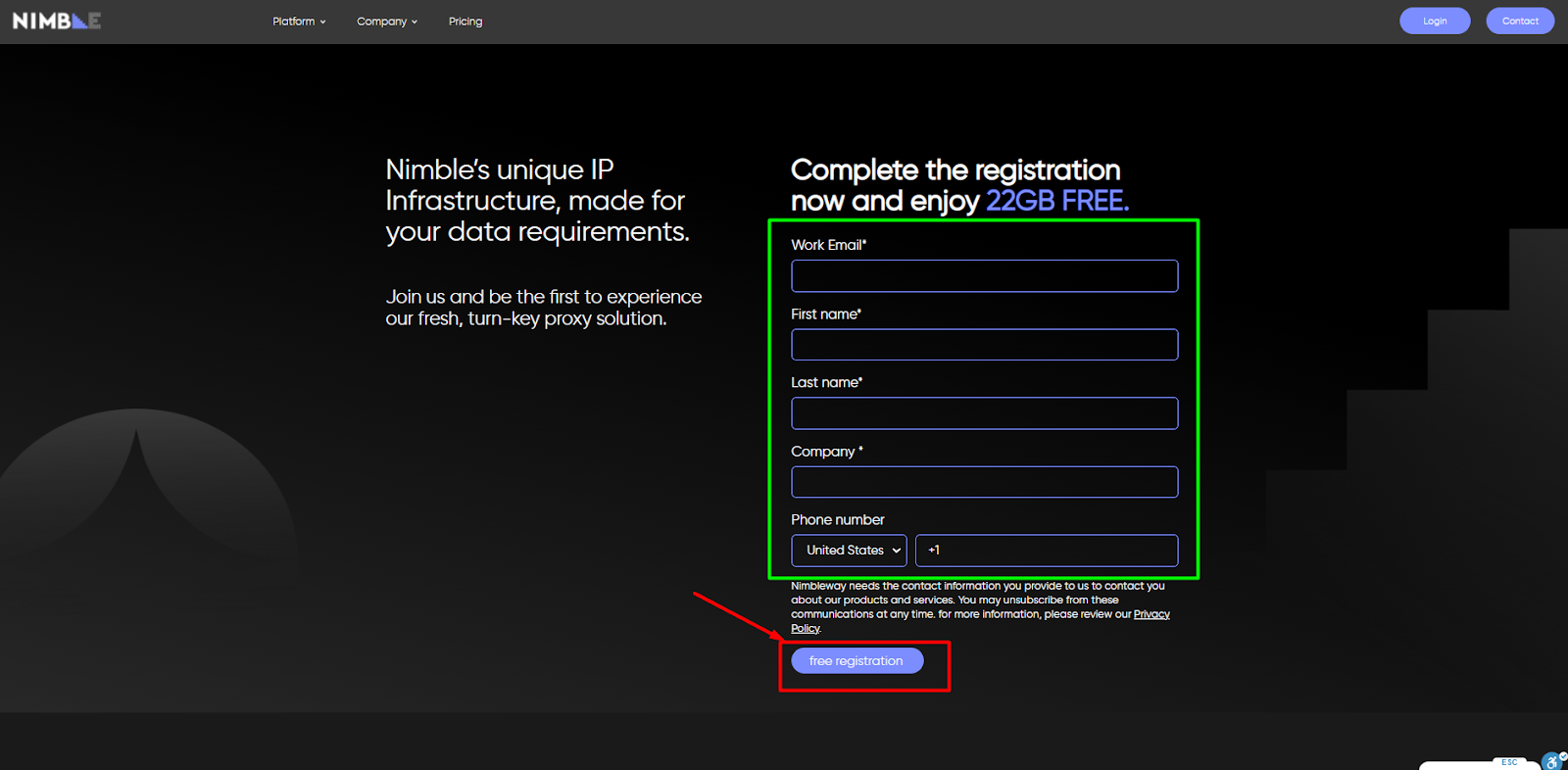
Task: Click the arrow on the country dropdown
Action: point(896,551)
